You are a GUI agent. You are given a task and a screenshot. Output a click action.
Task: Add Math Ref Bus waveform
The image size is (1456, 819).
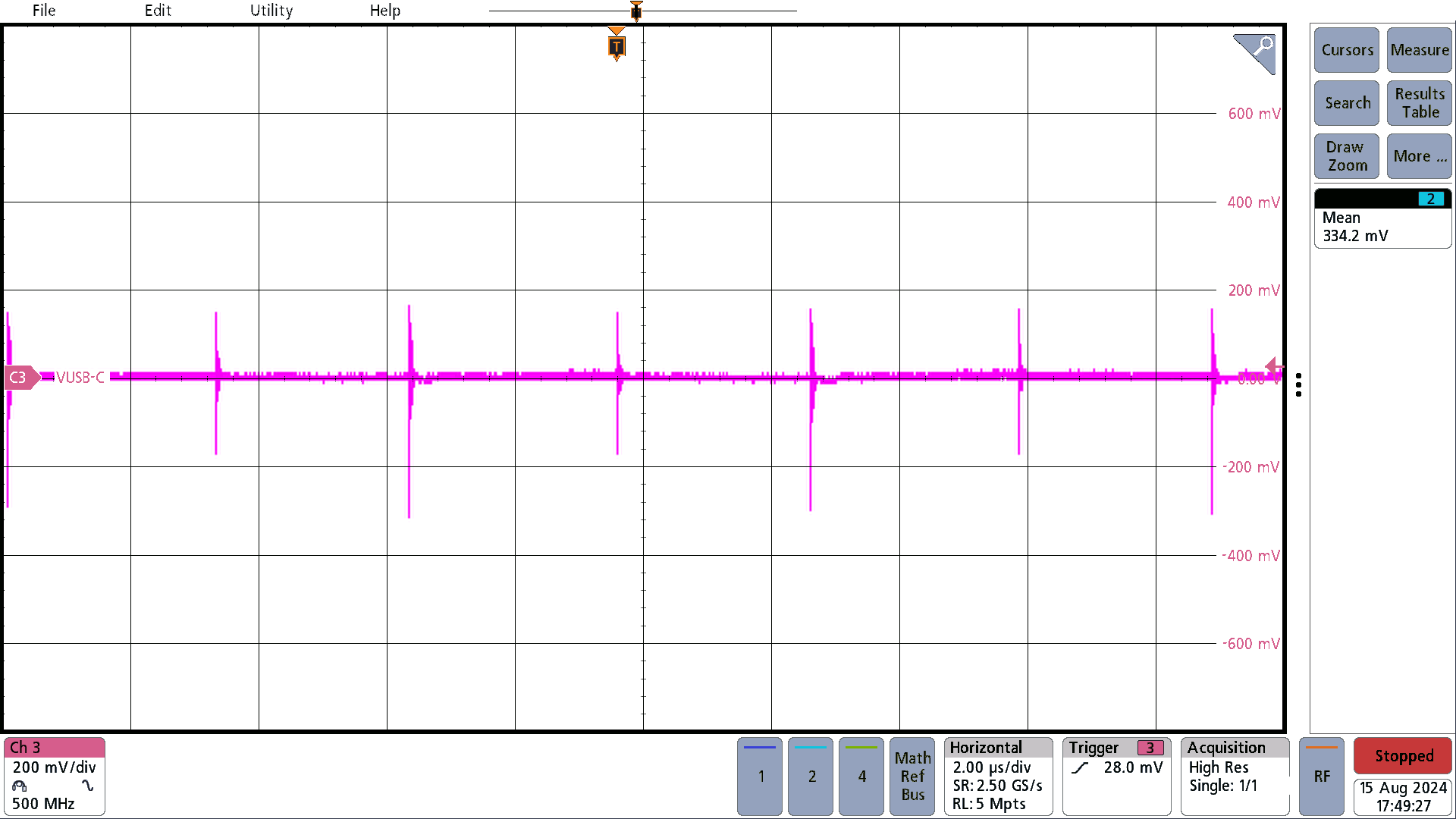pos(912,777)
